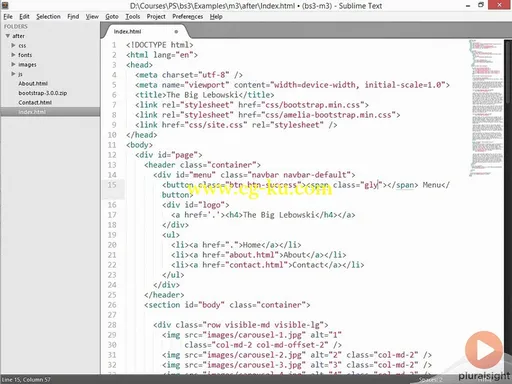This screenshot has height=384, width=512.
Task: Click the Pluralsight play button
Action: pos(484,350)
